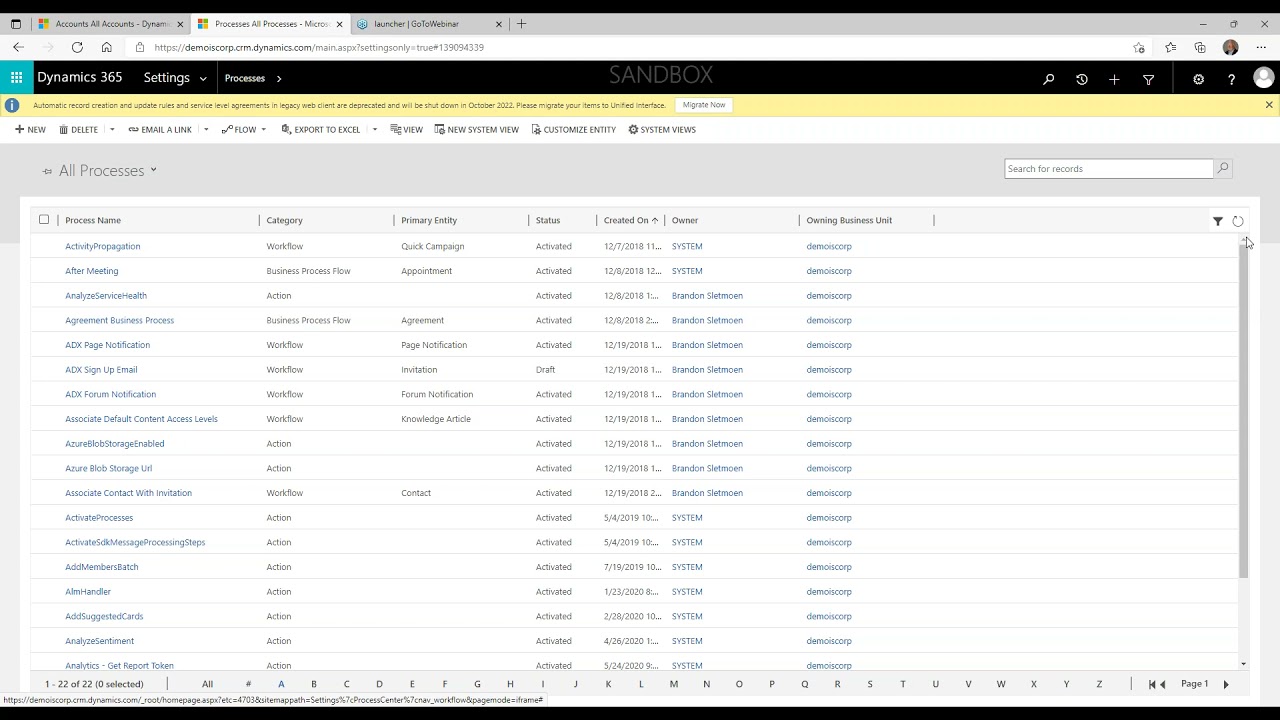Click the Draft status in ADX Sign Up row
The height and width of the screenshot is (720, 1280).
(545, 370)
